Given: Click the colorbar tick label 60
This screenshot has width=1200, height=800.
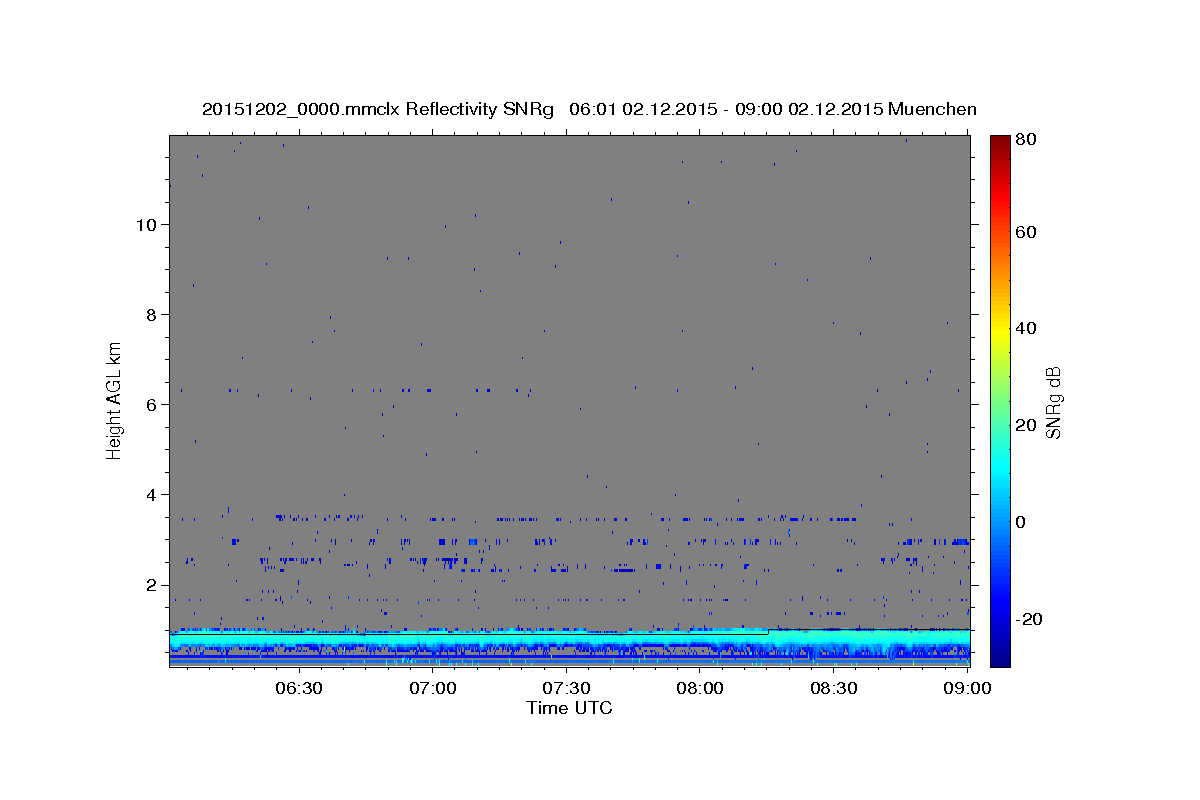Looking at the screenshot, I should point(1028,232).
